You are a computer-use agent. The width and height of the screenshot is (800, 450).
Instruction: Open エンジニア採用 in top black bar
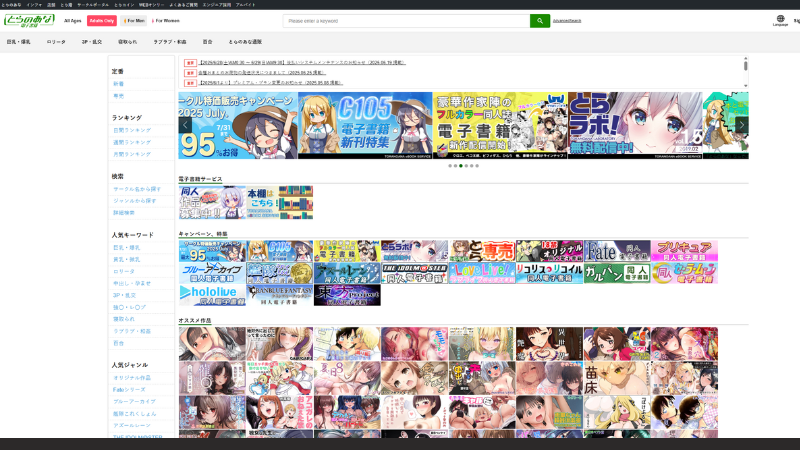(216, 5)
